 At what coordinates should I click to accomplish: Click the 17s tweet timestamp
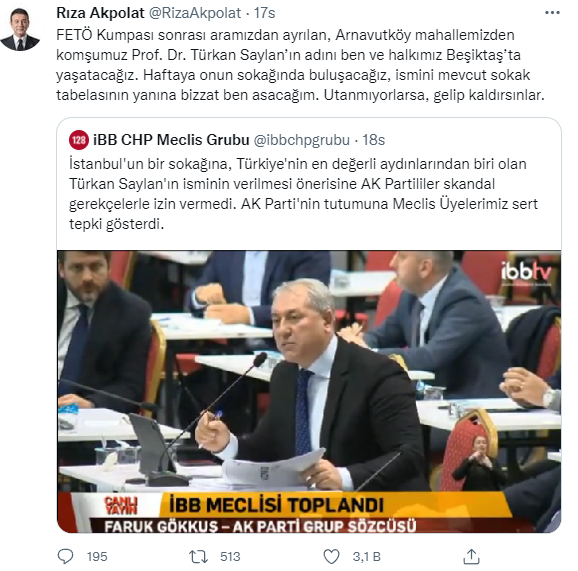[x=264, y=13]
